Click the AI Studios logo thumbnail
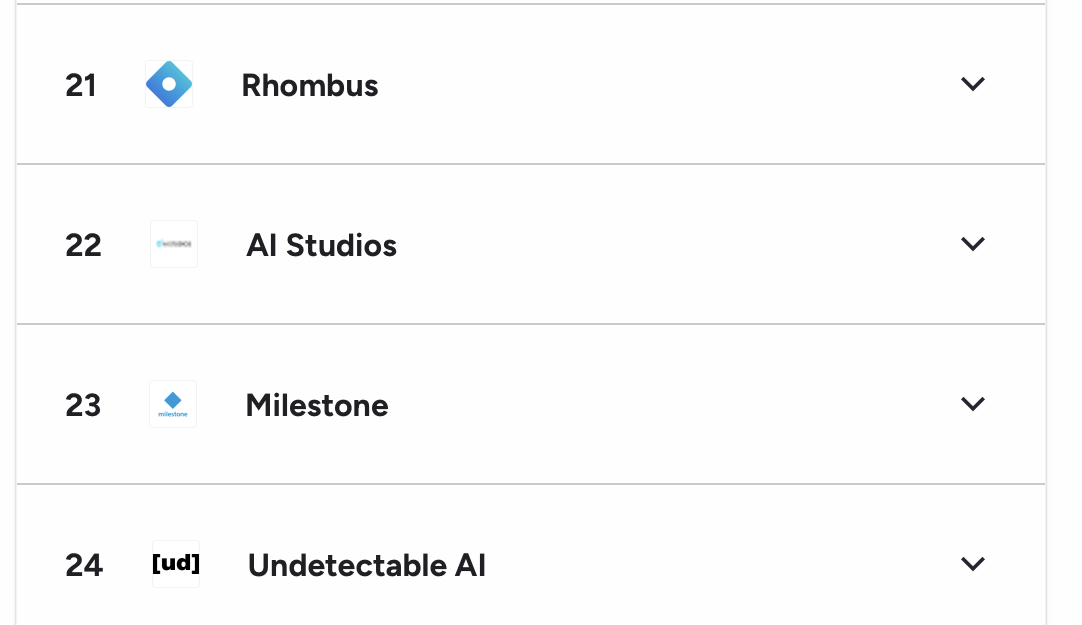The width and height of the screenshot is (1082, 625). click(x=174, y=244)
